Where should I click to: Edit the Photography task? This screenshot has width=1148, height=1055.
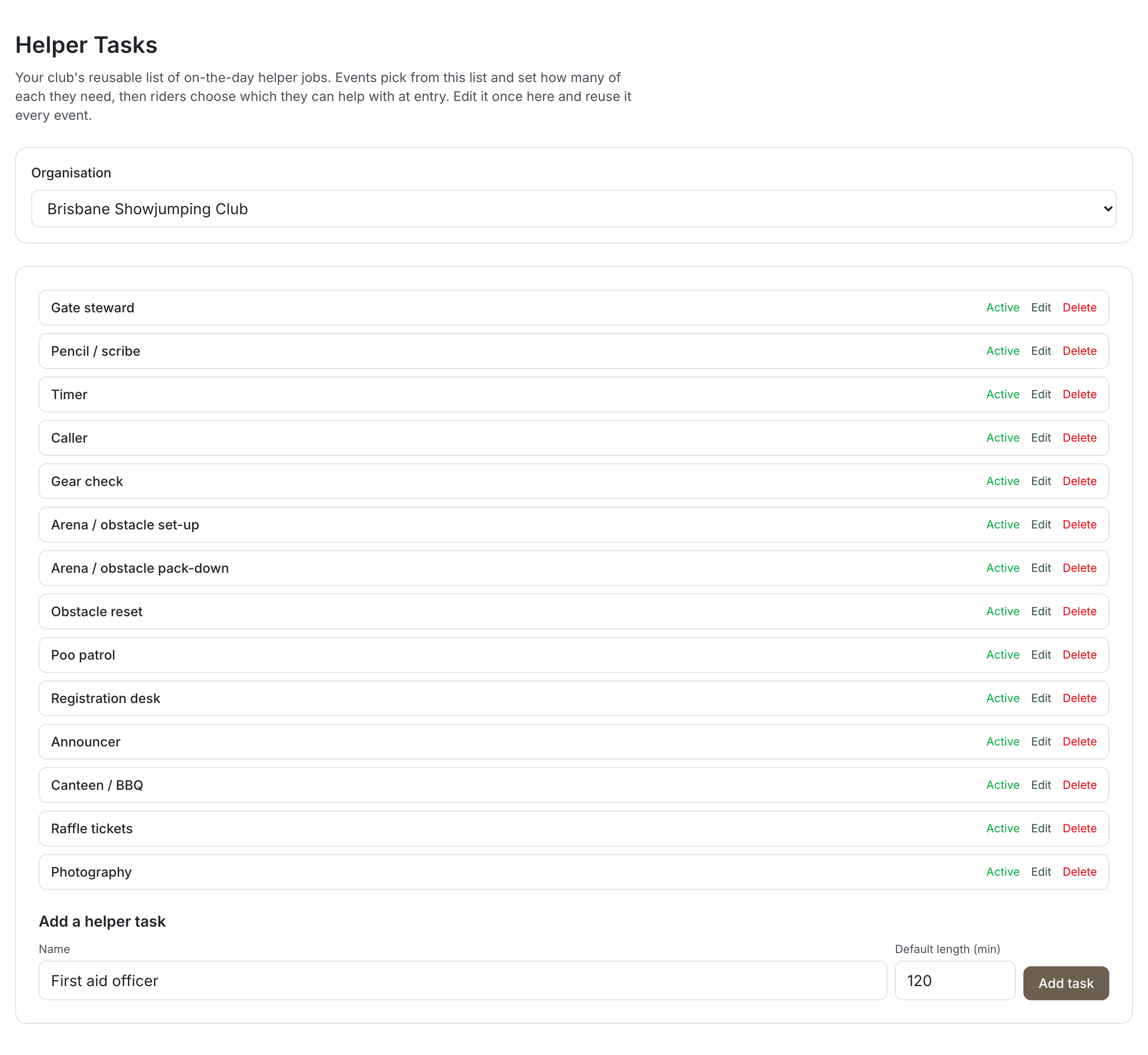1041,872
